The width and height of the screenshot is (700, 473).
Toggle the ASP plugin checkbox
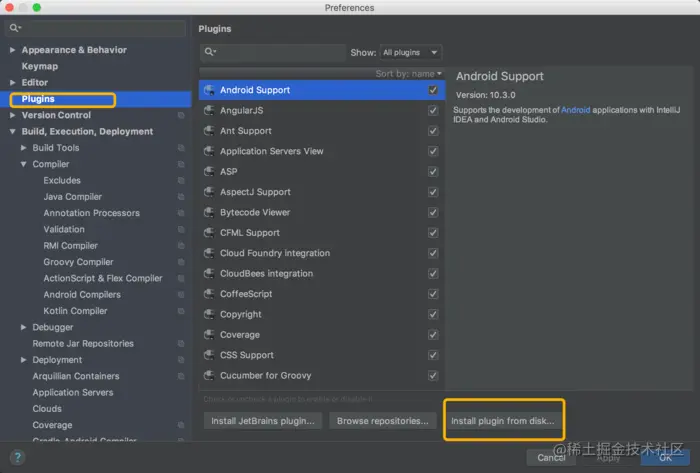tap(433, 172)
